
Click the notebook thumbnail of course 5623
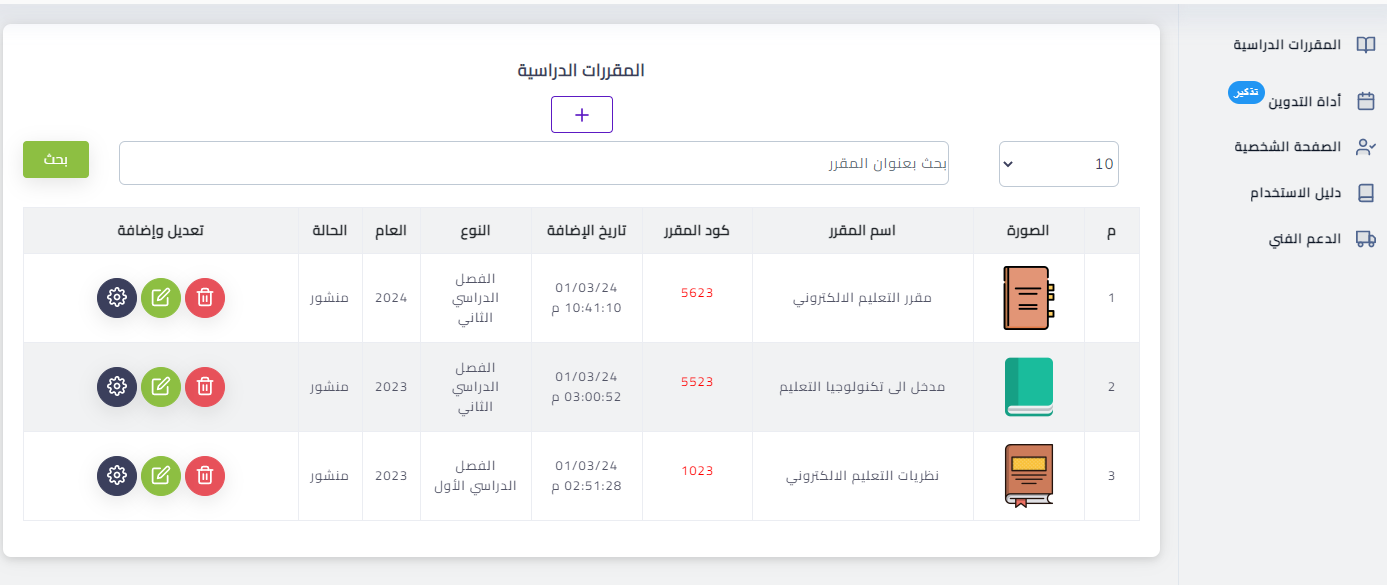pyautogui.click(x=1026, y=298)
